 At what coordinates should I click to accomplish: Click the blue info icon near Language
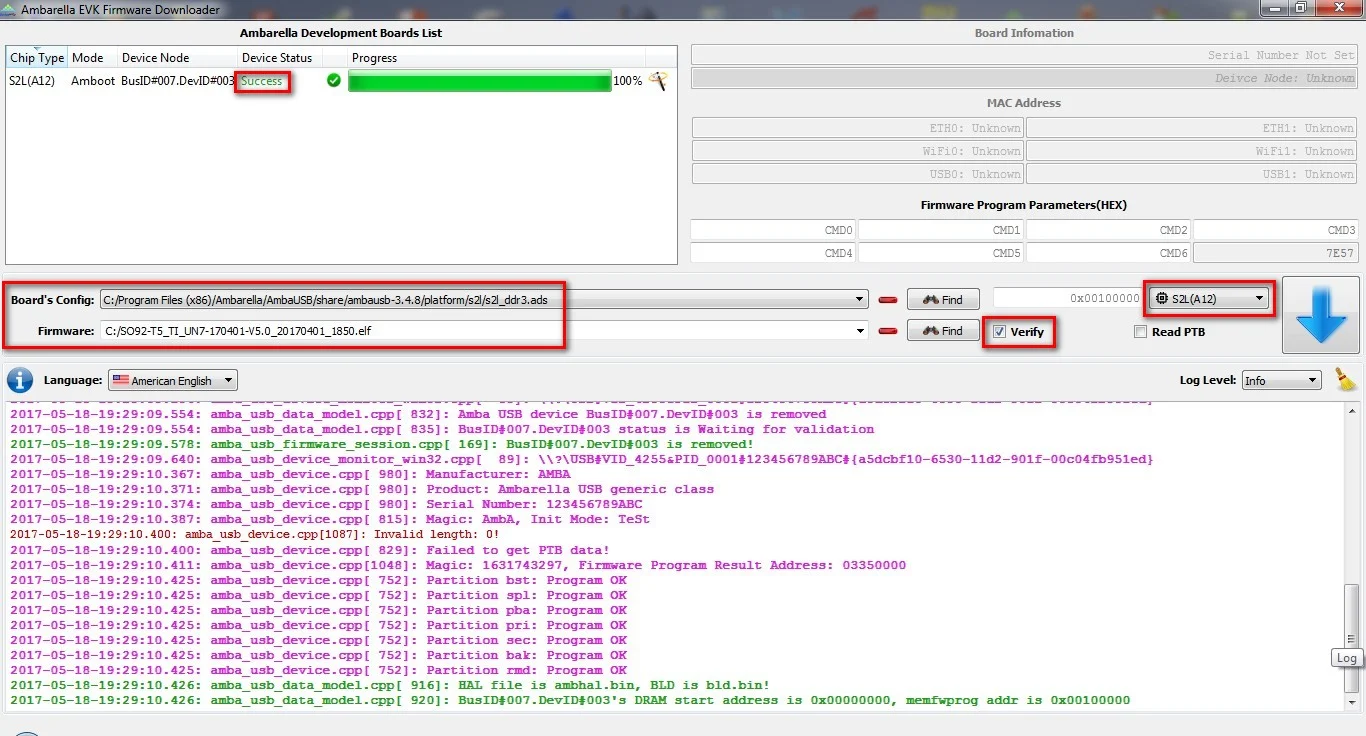[x=19, y=380]
